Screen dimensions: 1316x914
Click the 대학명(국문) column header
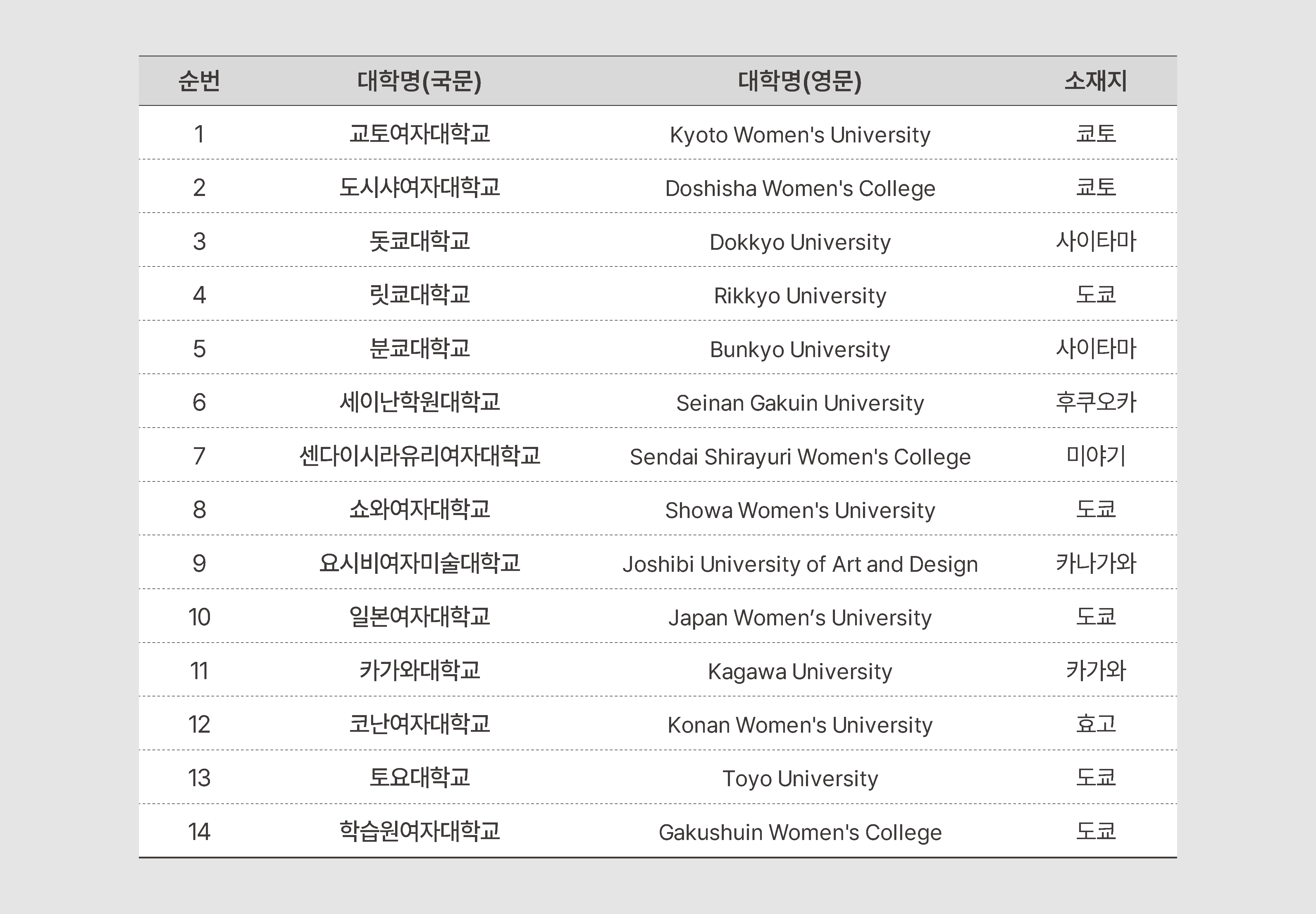[x=419, y=81]
